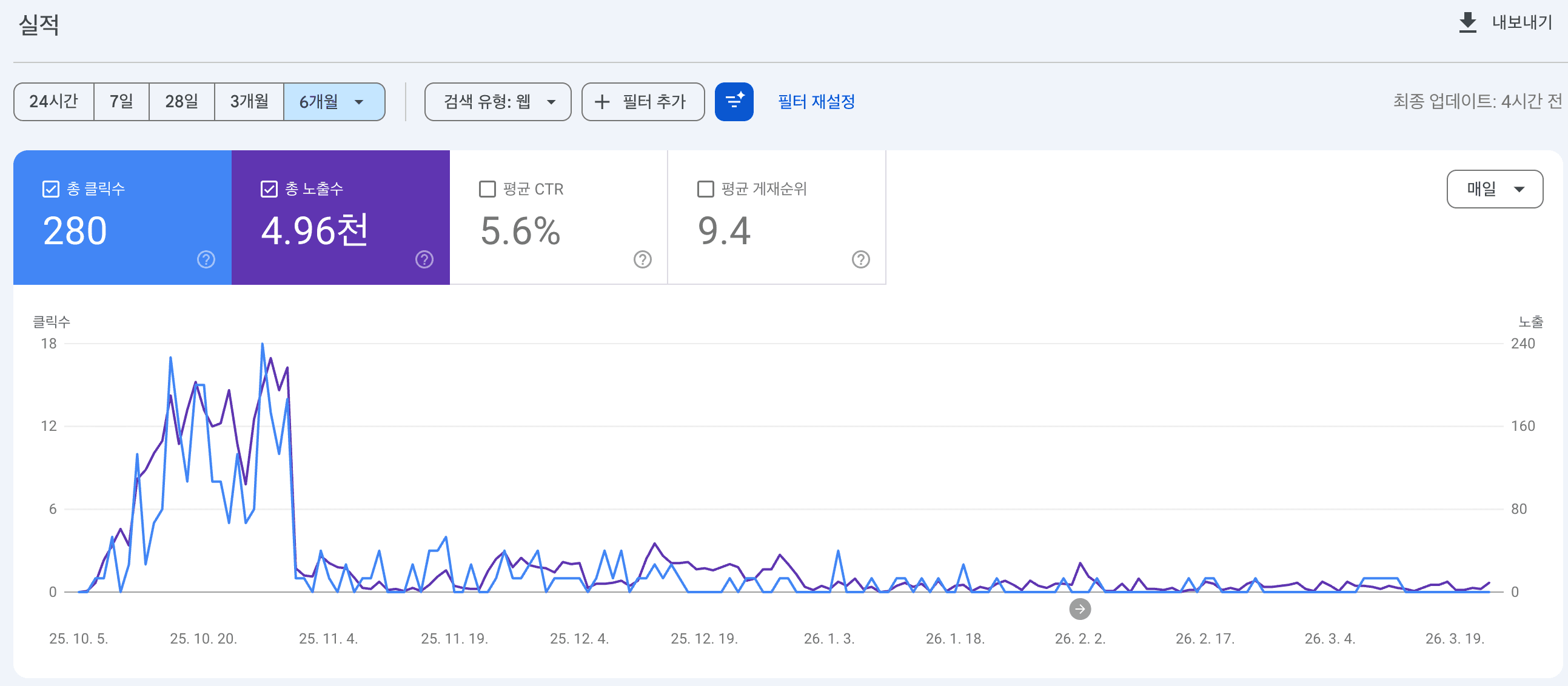The height and width of the screenshot is (686, 1568).
Task: Select the 28일 time range tab
Action: pos(182,102)
